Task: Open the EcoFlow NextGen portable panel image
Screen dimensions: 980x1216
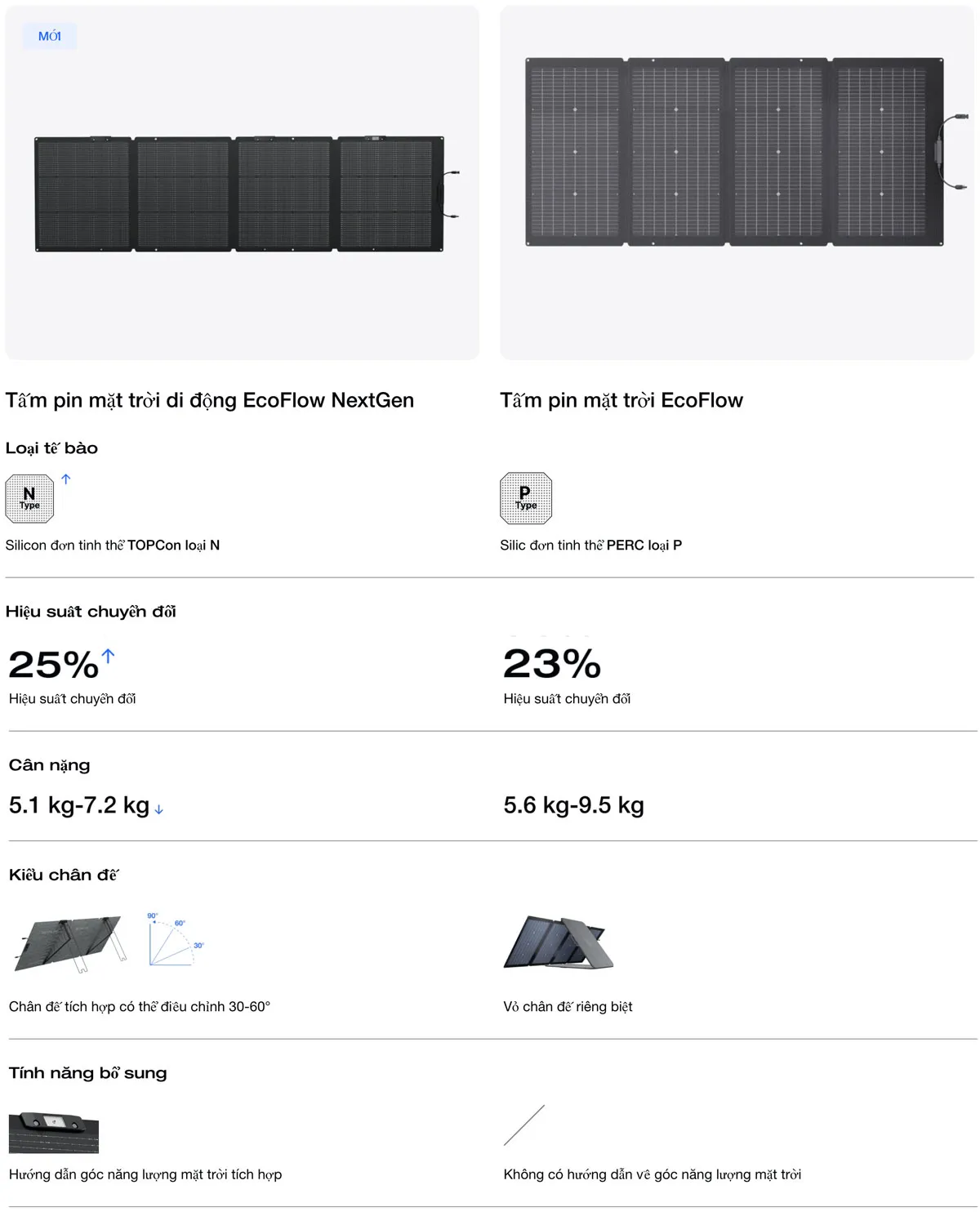Action: point(242,194)
